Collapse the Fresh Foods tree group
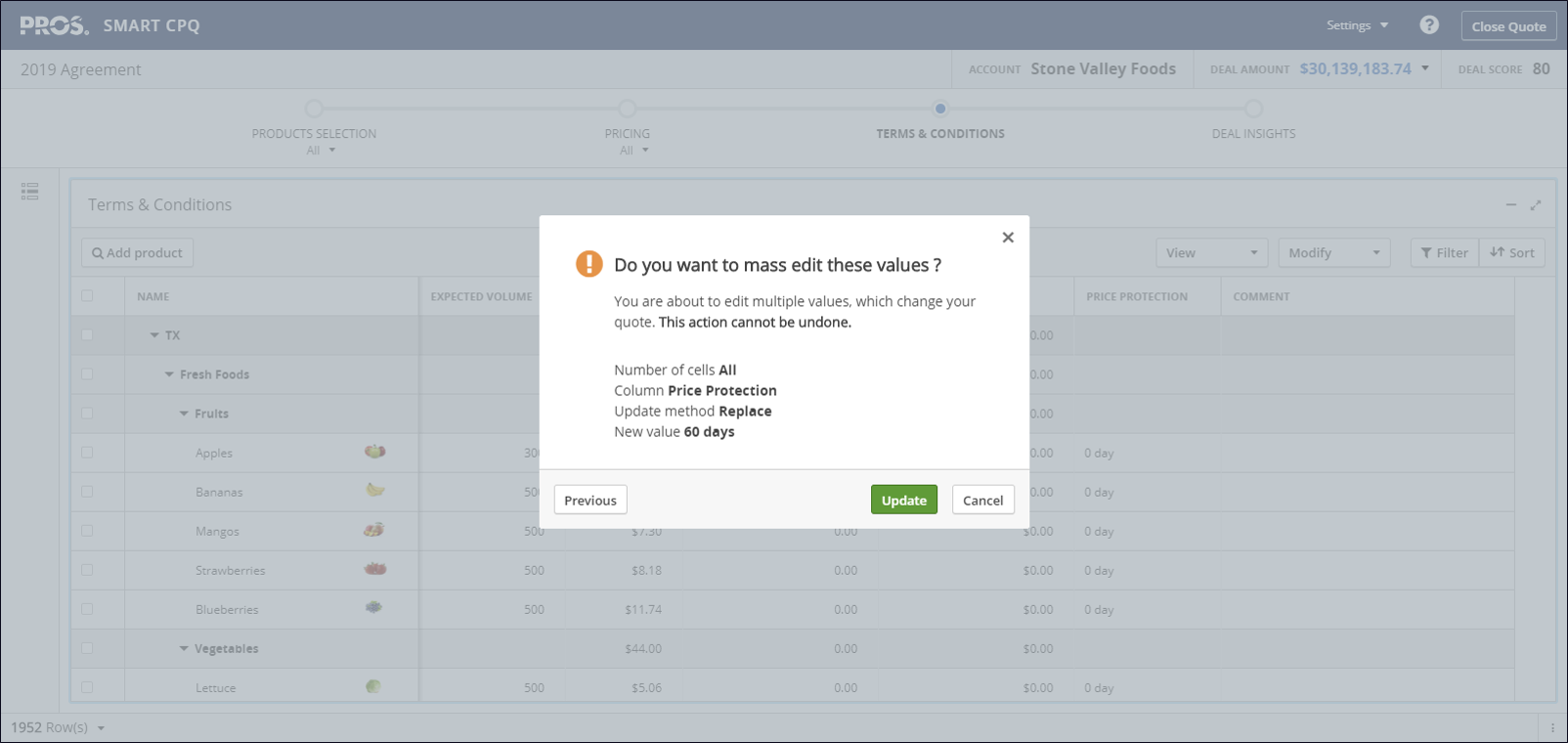The height and width of the screenshot is (743, 1568). click(x=169, y=374)
